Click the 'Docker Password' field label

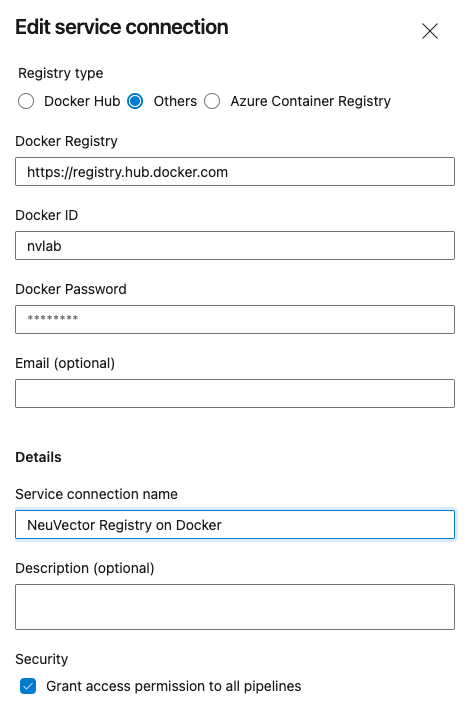tap(71, 289)
